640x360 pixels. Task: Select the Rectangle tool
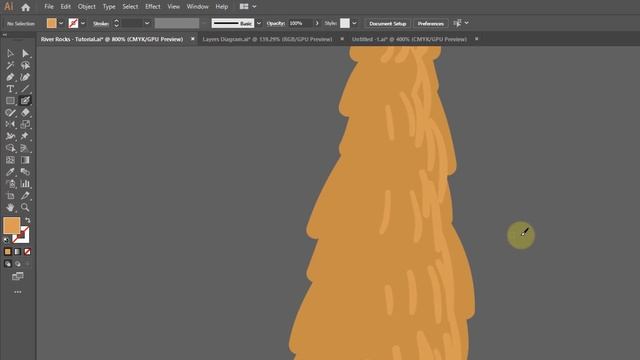point(10,101)
